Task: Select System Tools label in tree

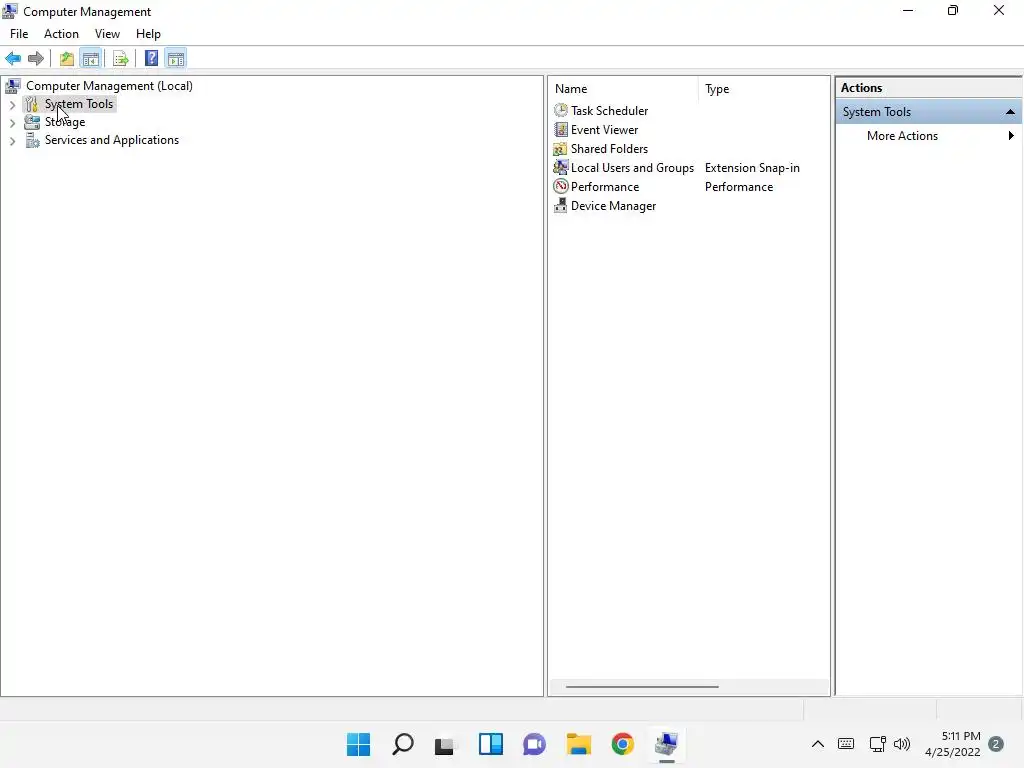Action: pyautogui.click(x=78, y=104)
